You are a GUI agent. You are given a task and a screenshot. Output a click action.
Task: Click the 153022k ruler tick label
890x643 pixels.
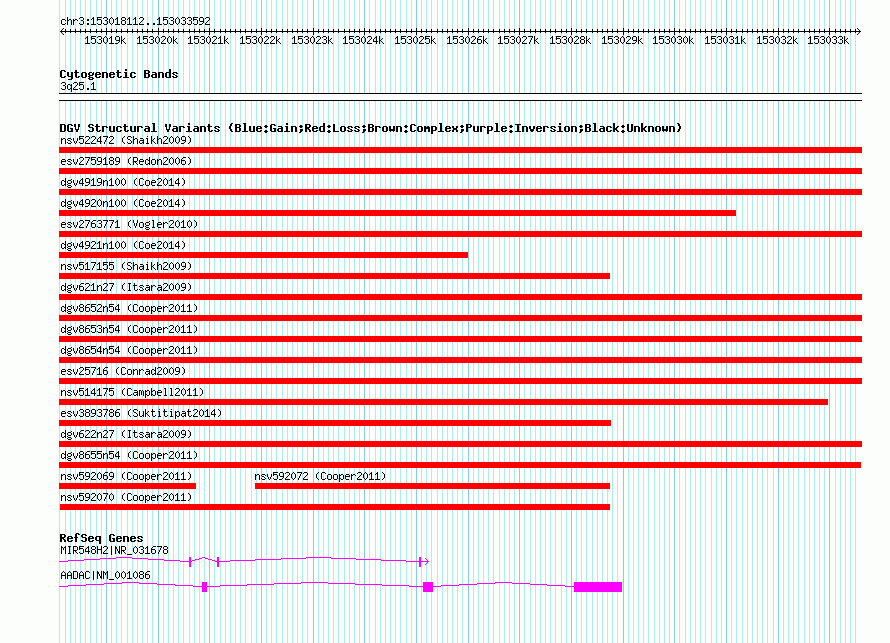point(260,40)
